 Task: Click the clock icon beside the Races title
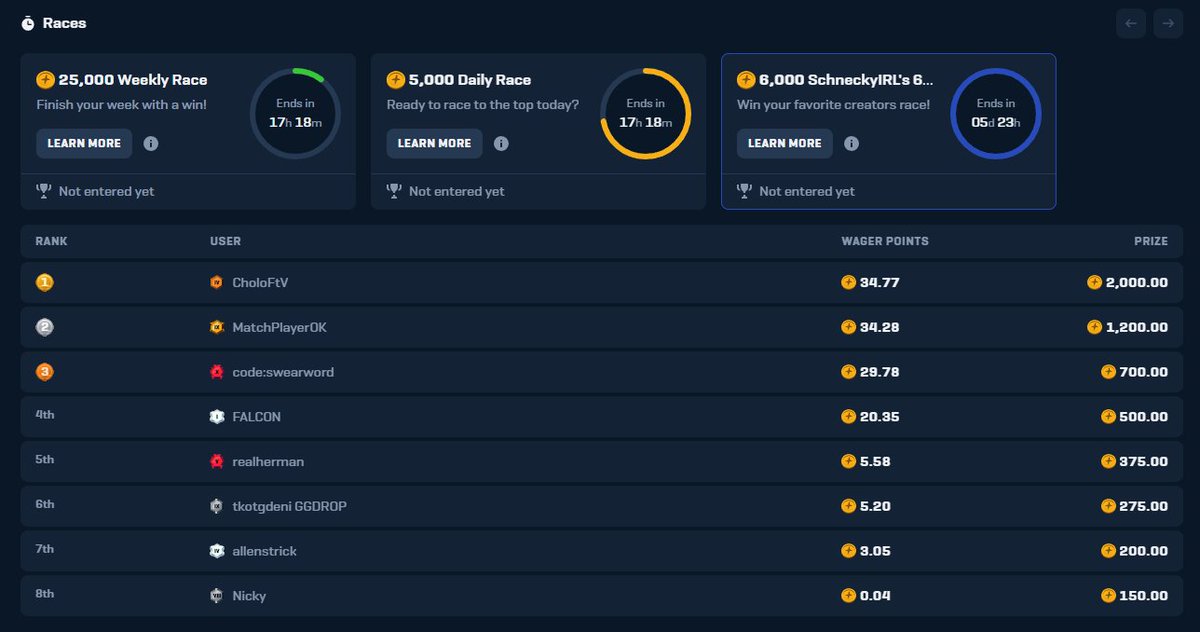pyautogui.click(x=29, y=22)
